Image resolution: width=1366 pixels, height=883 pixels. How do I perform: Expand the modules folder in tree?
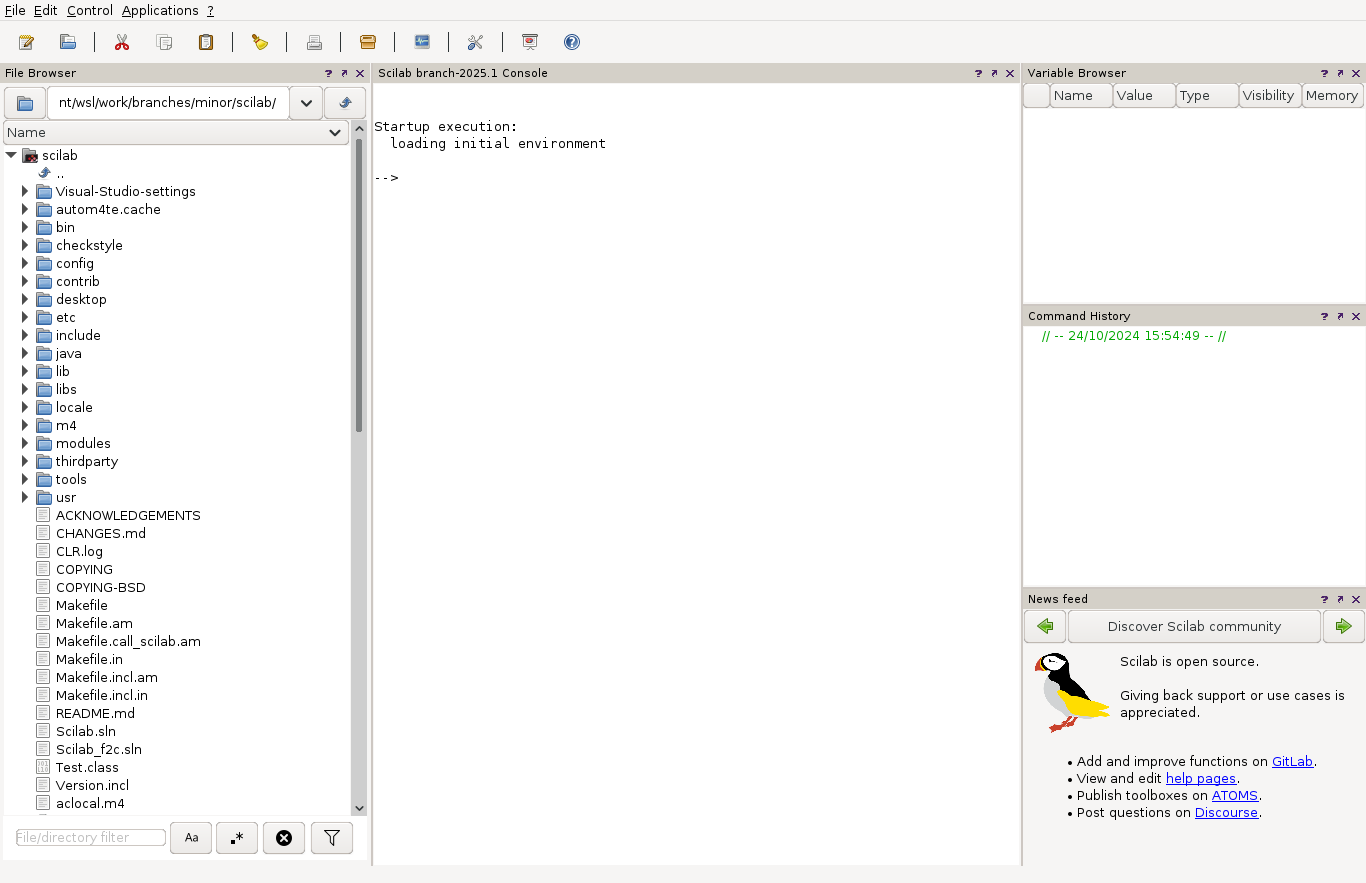tap(25, 443)
